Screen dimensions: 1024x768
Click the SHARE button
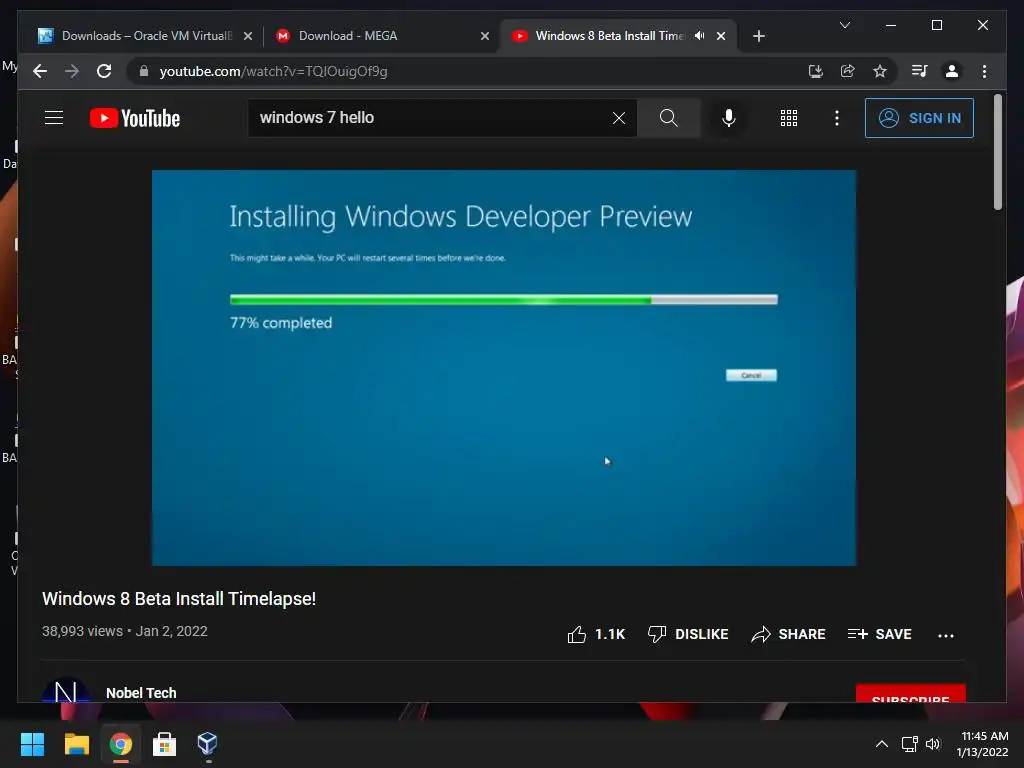(788, 634)
